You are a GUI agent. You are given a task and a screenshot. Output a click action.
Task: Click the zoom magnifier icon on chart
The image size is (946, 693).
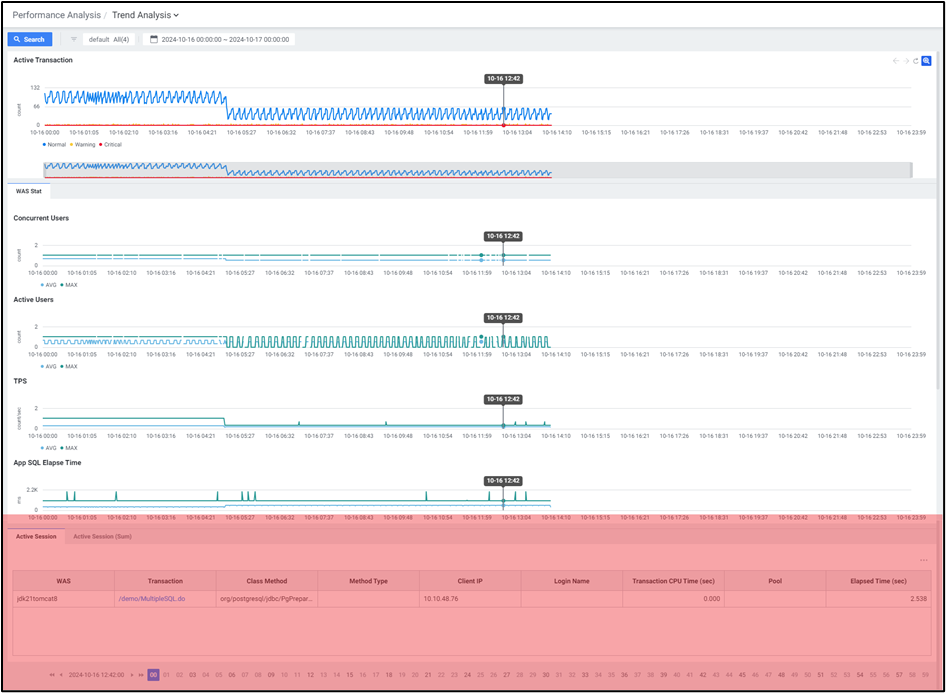coord(928,61)
